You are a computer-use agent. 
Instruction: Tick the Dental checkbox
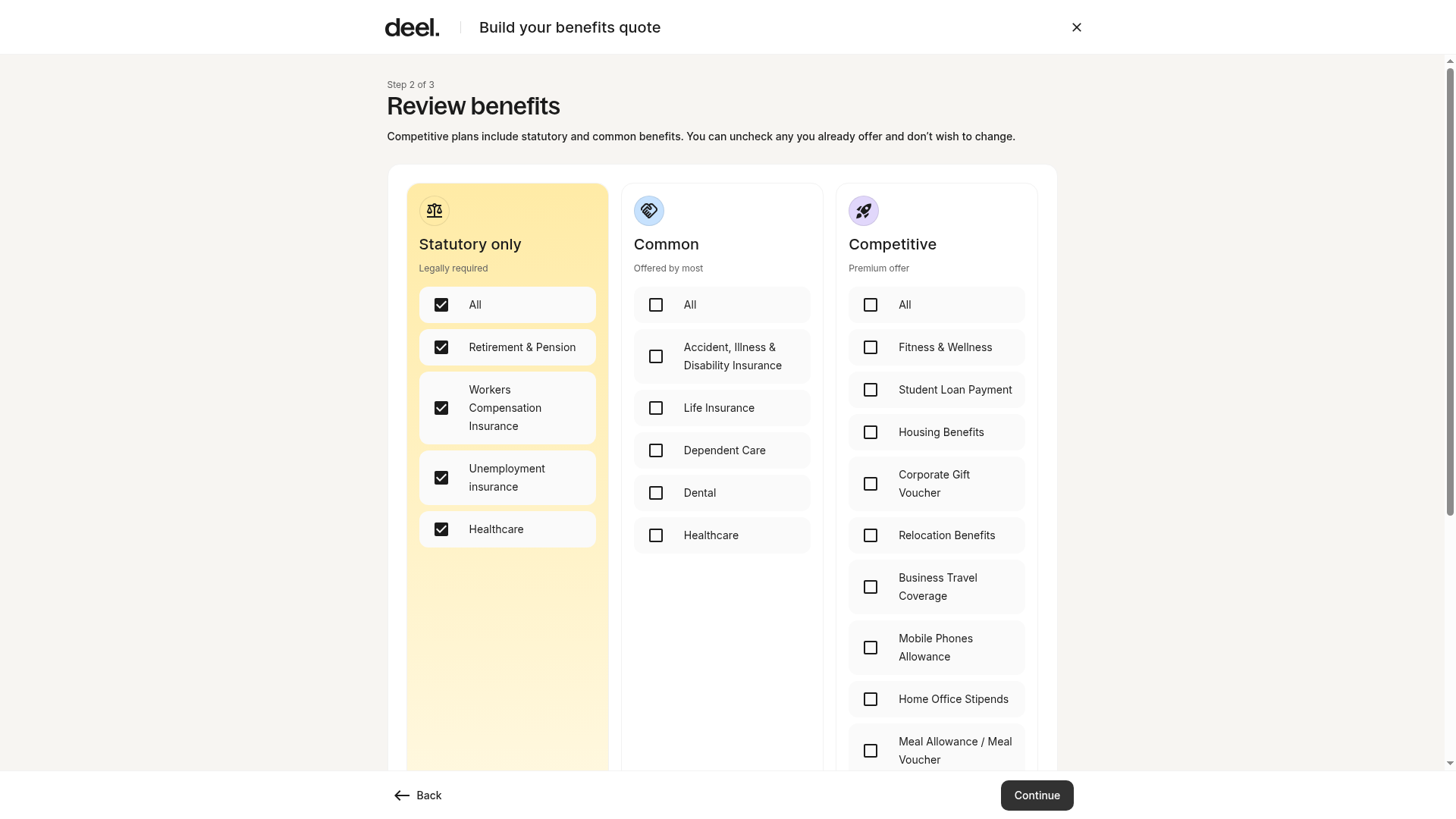point(656,493)
